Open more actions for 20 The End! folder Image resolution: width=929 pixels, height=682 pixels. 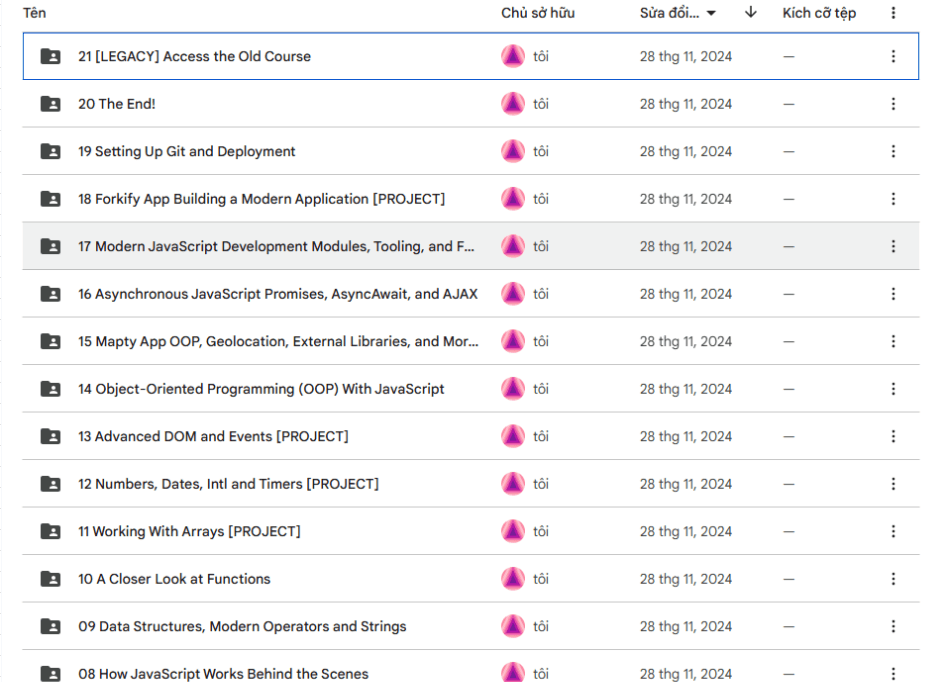pos(893,104)
